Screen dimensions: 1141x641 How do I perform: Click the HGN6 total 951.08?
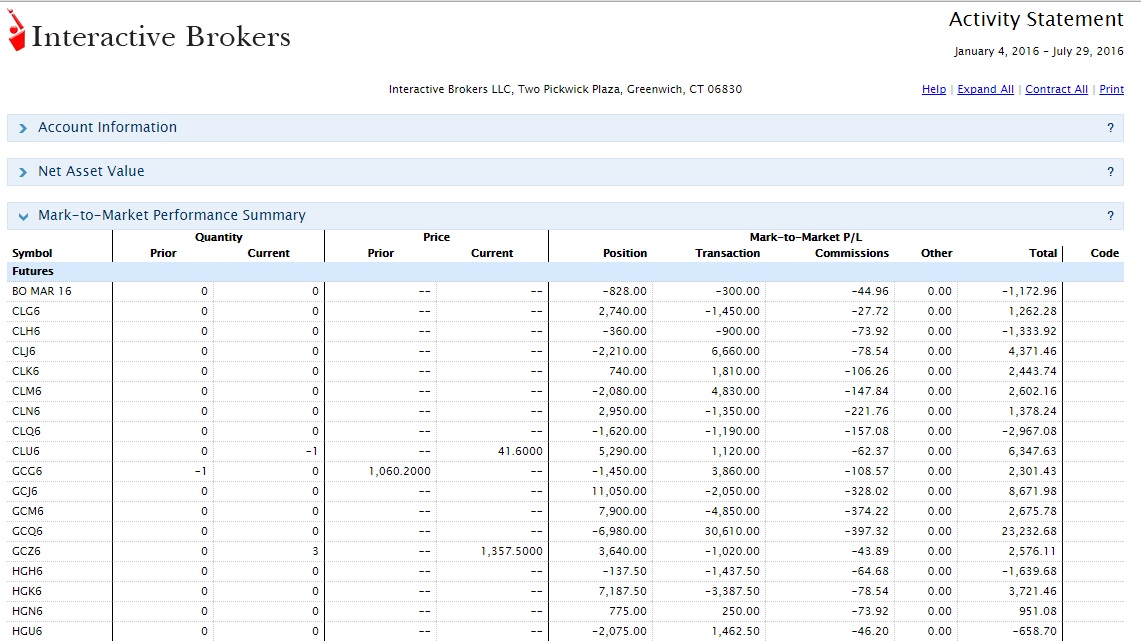coord(1038,611)
